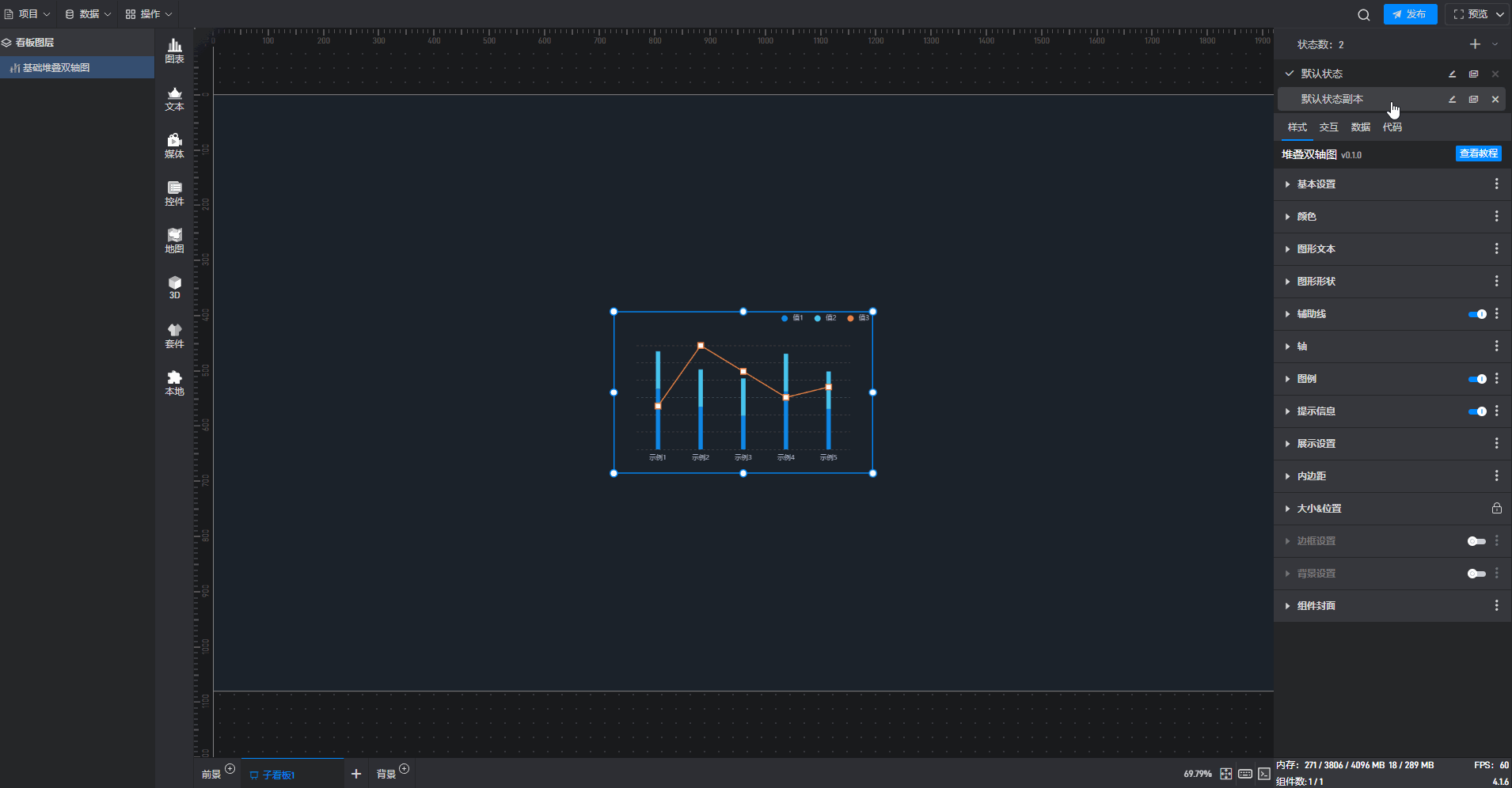Open the 文本 text components panel
Screen dimensions: 1512x788
pyautogui.click(x=174, y=99)
